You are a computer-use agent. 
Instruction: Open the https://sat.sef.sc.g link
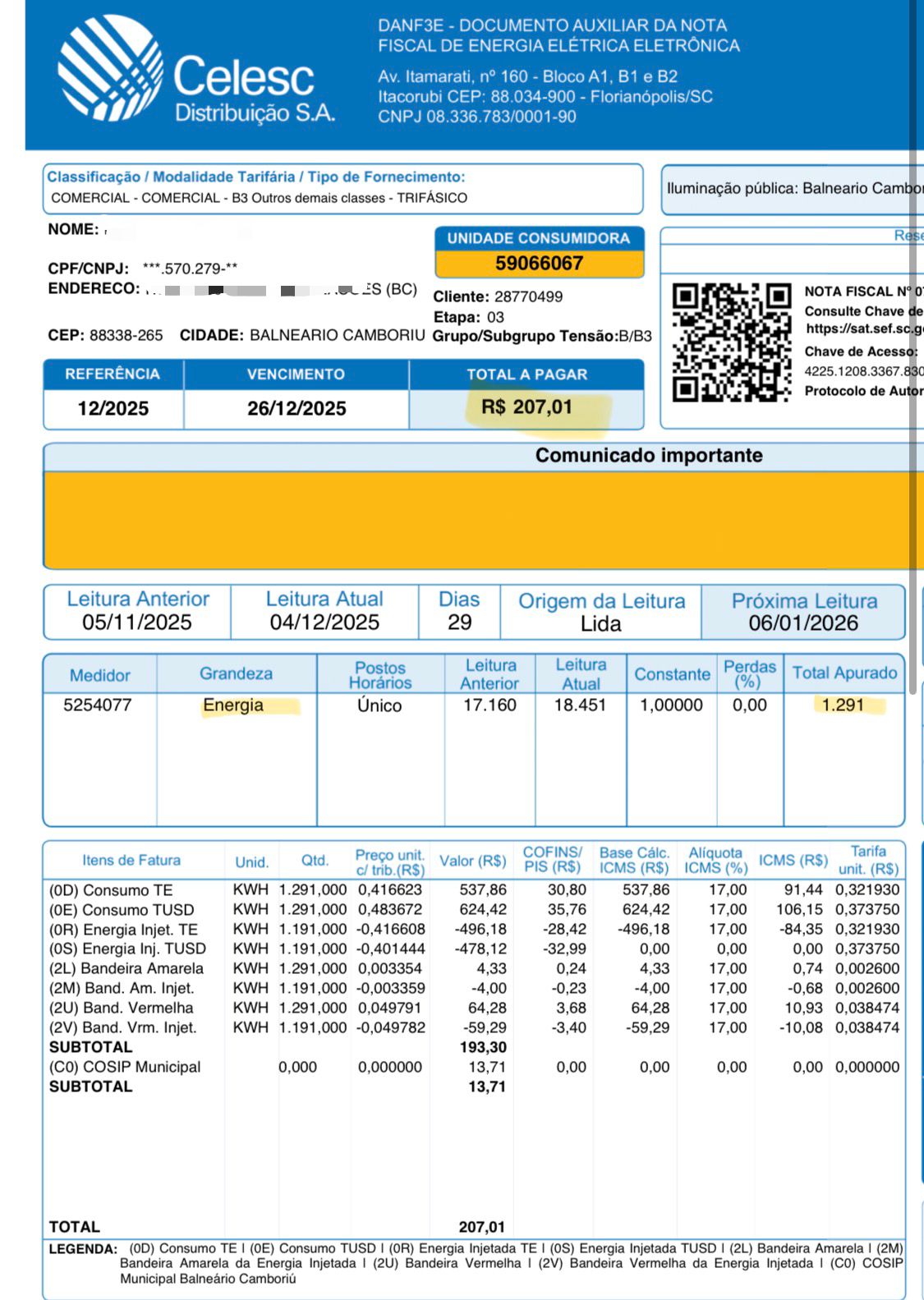tap(864, 329)
